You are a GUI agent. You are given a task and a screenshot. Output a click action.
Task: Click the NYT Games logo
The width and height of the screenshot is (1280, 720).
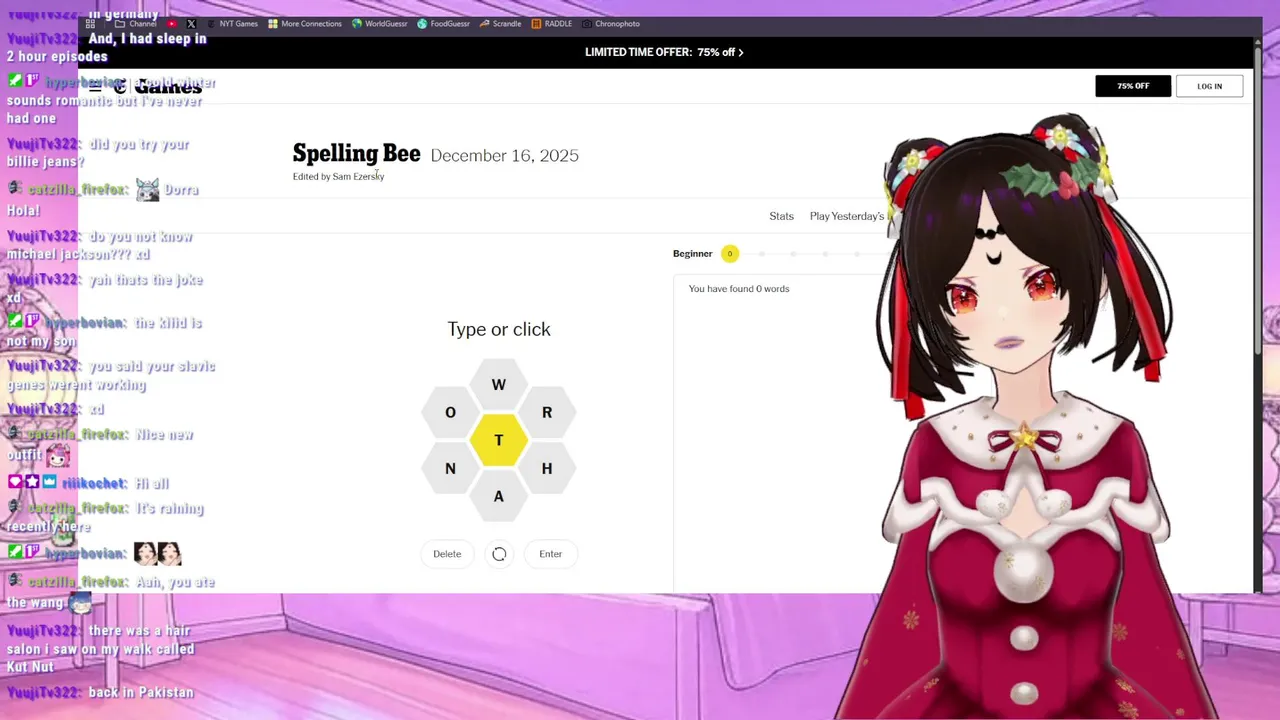click(158, 87)
